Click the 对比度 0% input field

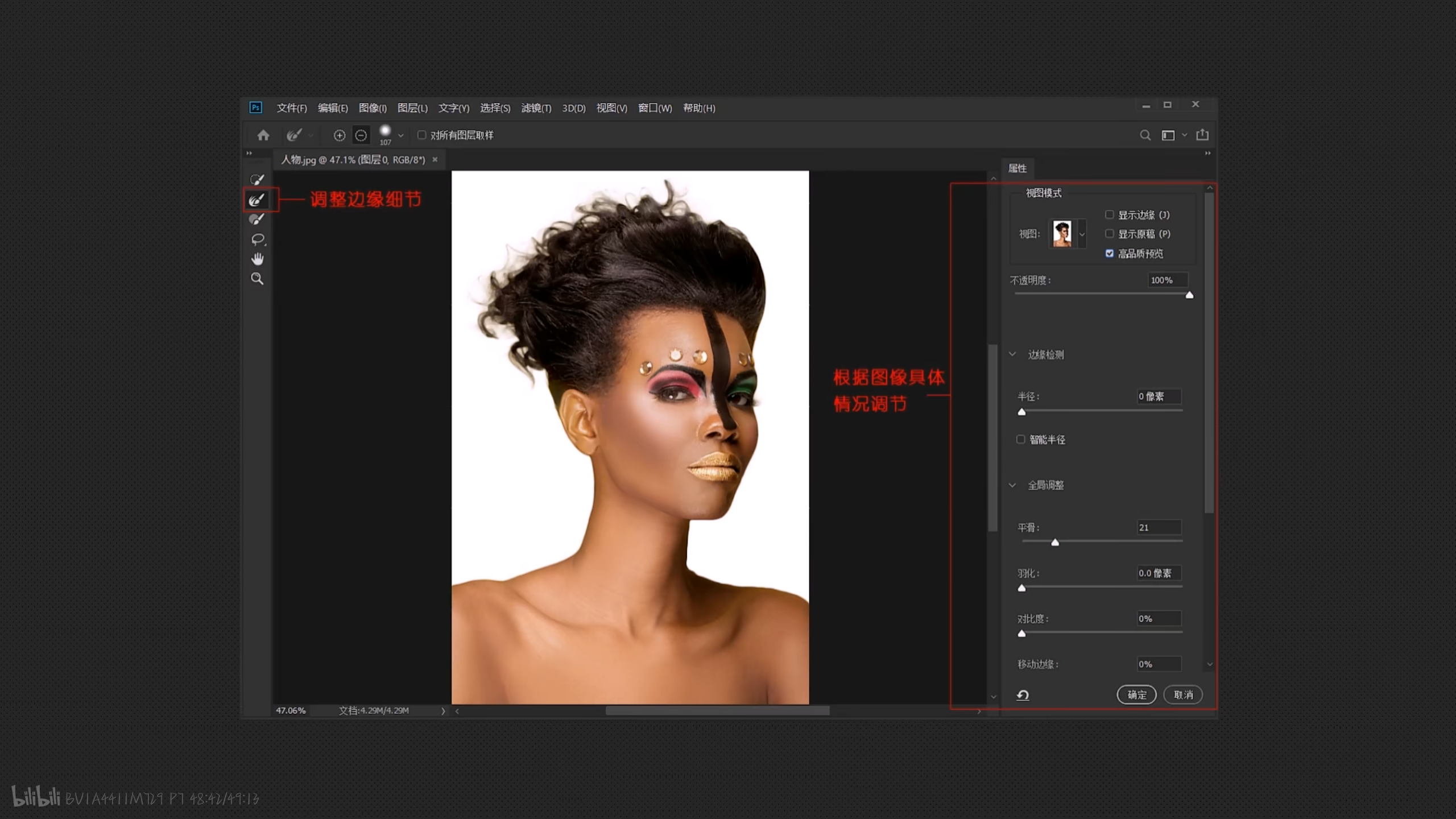click(x=1159, y=618)
